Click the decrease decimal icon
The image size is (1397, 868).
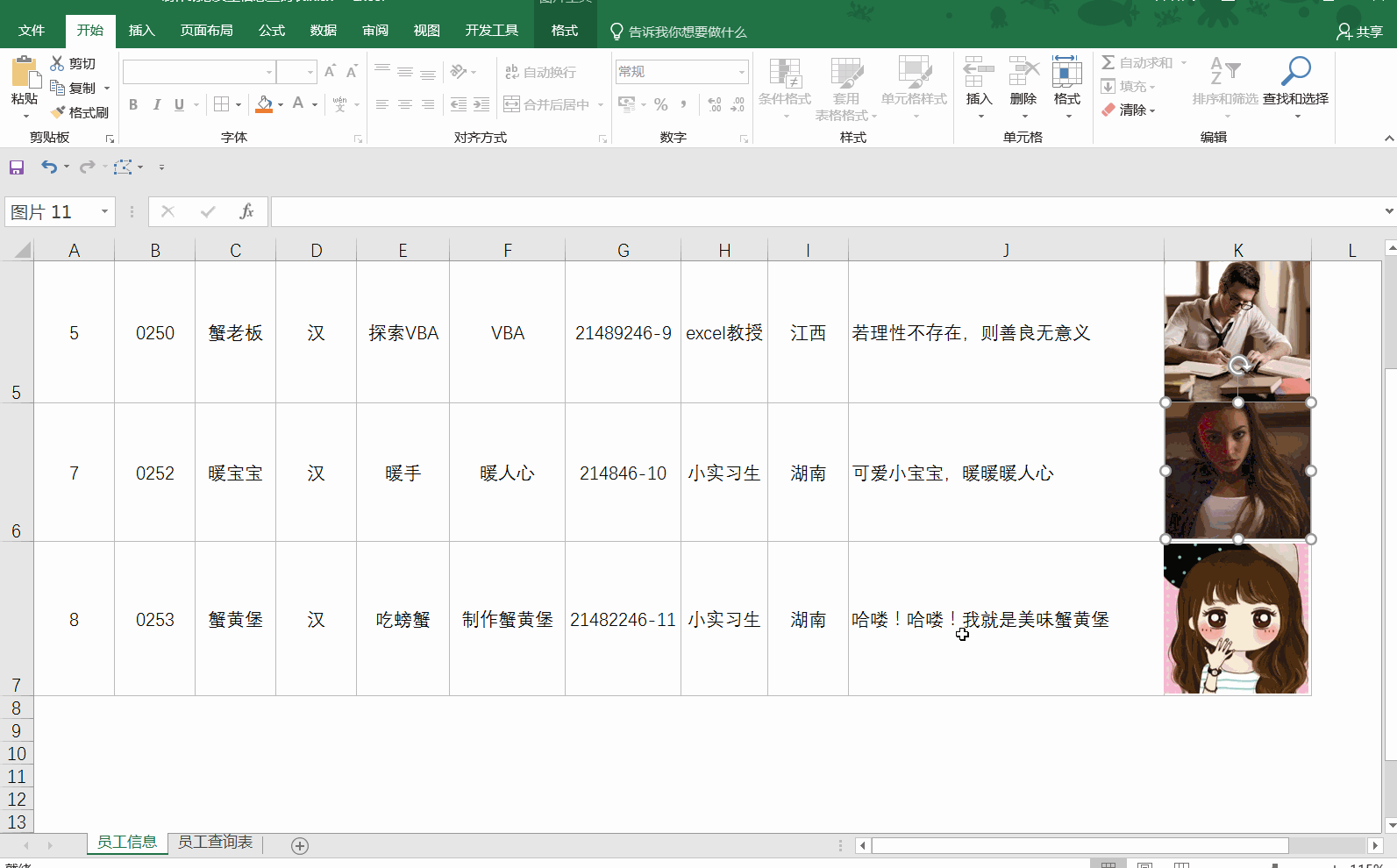[738, 104]
